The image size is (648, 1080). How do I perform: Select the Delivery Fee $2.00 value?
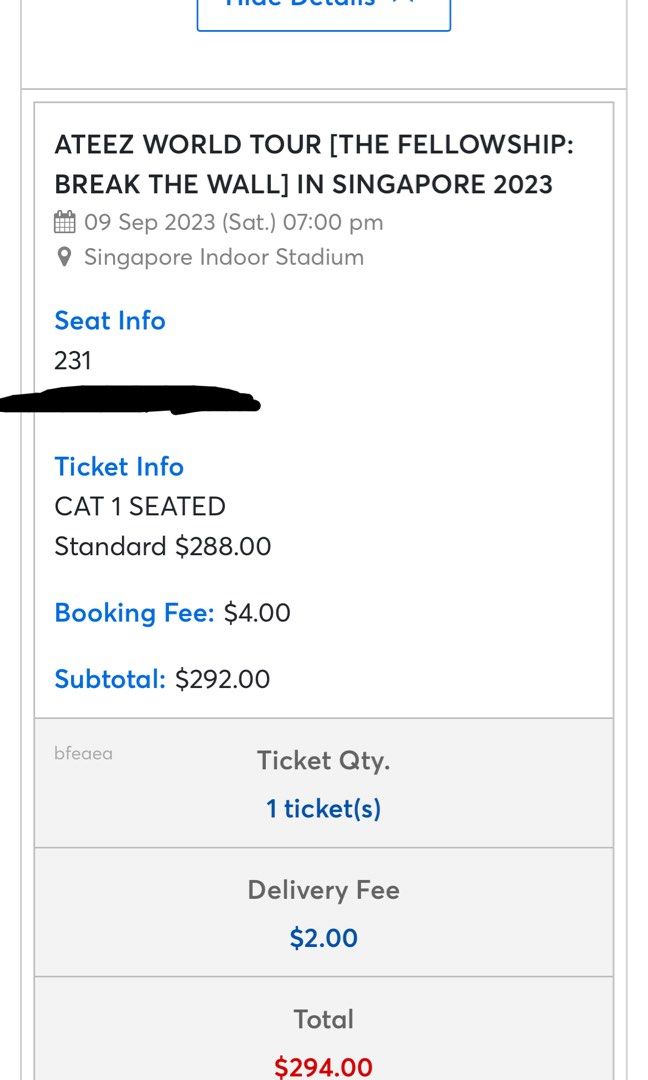323,938
